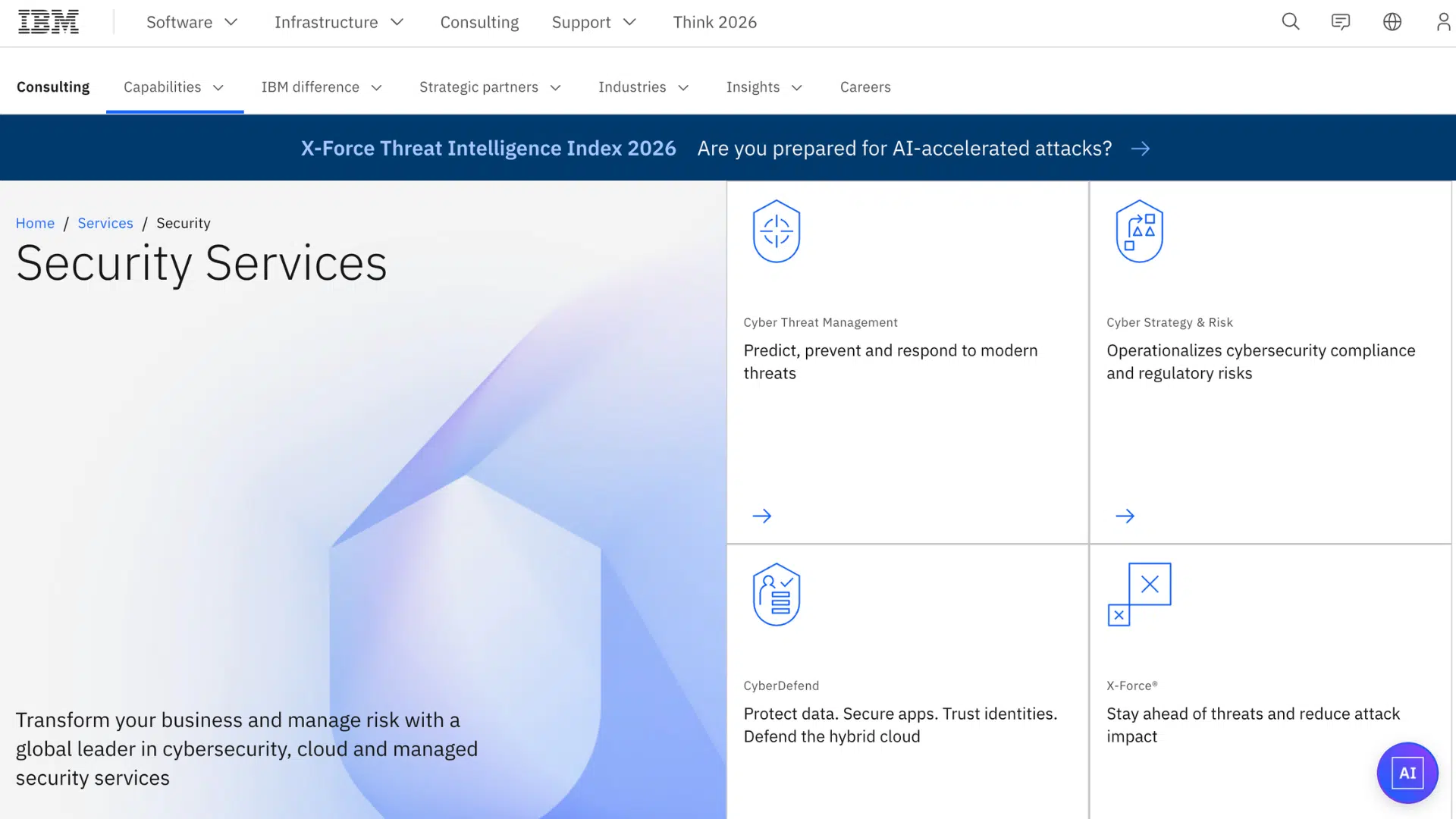Expand the Infrastructure menu
This screenshot has width=1456, height=819.
point(339,22)
